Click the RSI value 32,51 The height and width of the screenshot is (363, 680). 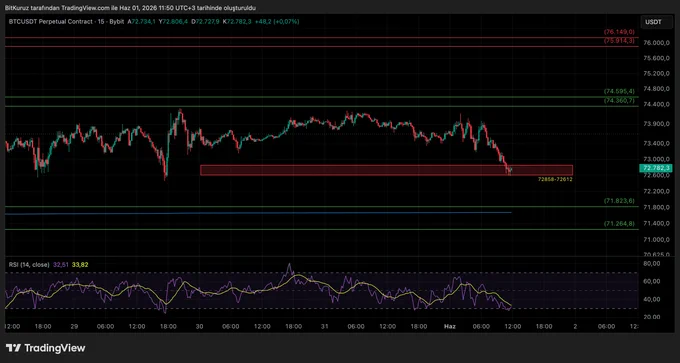click(x=61, y=264)
